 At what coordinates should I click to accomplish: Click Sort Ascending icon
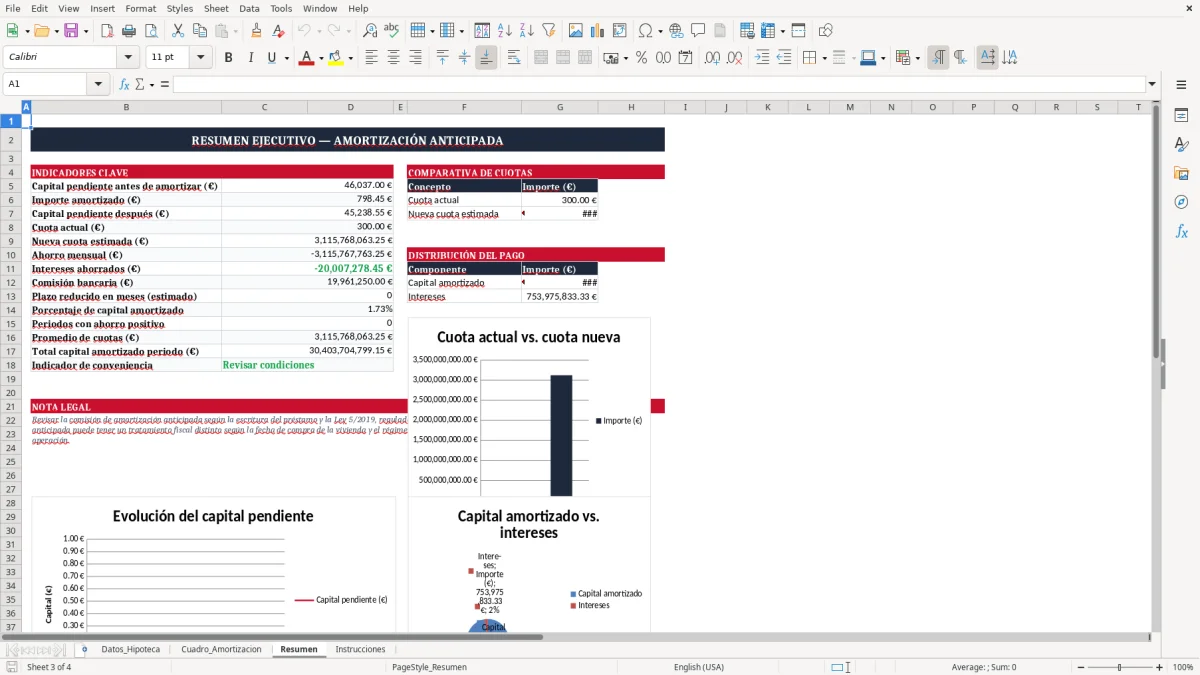click(504, 31)
